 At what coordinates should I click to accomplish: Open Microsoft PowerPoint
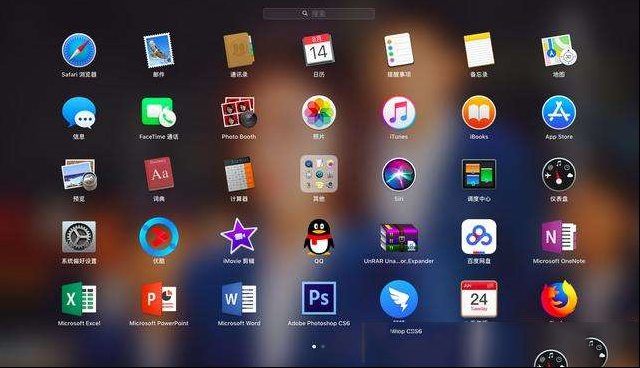159,299
